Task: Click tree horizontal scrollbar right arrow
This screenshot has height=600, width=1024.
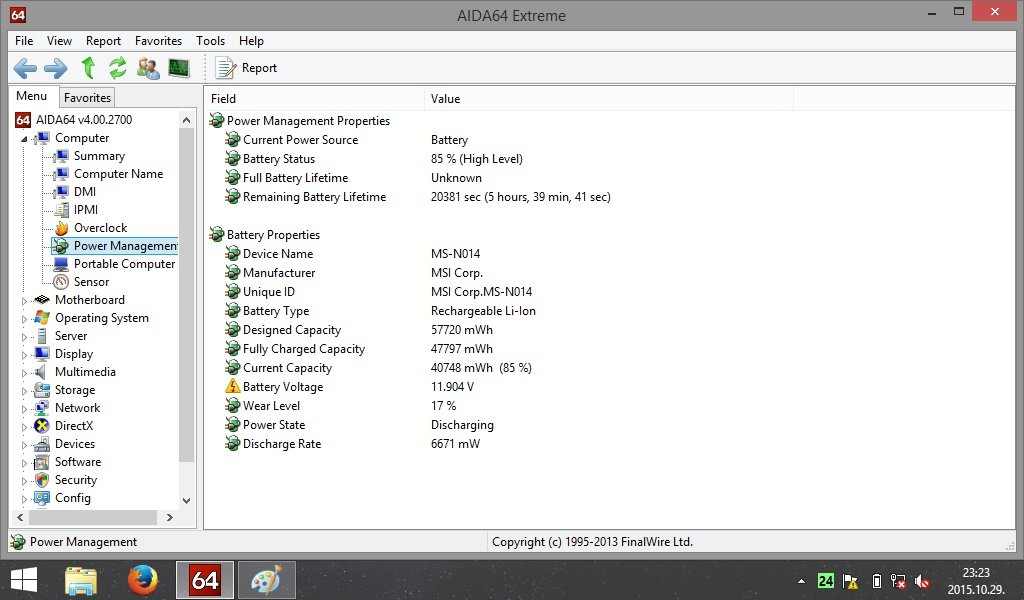Action: (x=170, y=517)
